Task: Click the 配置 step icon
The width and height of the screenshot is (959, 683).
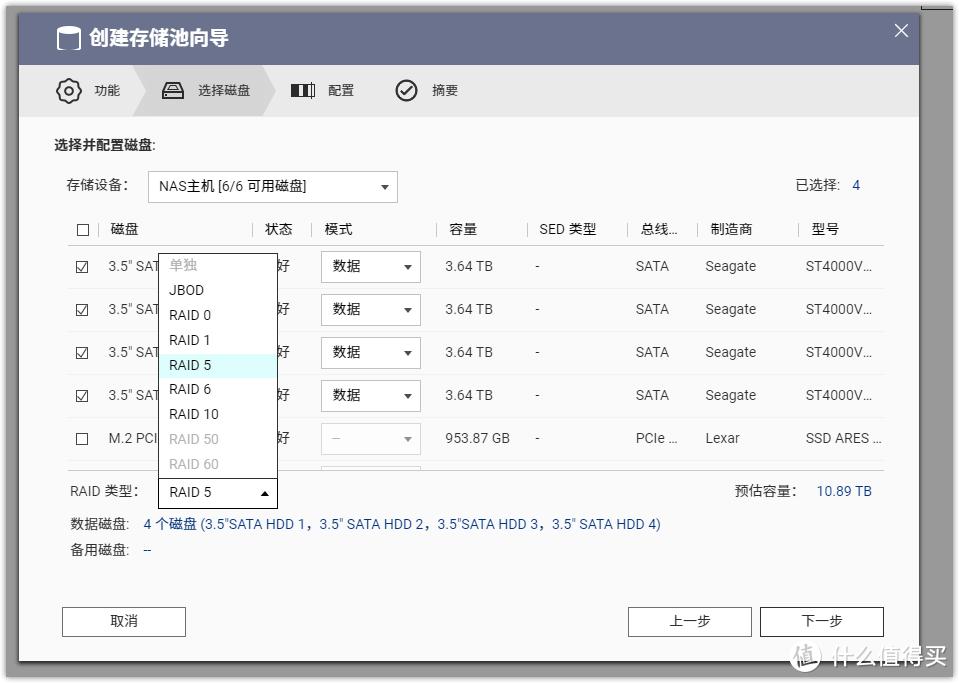Action: (303, 90)
